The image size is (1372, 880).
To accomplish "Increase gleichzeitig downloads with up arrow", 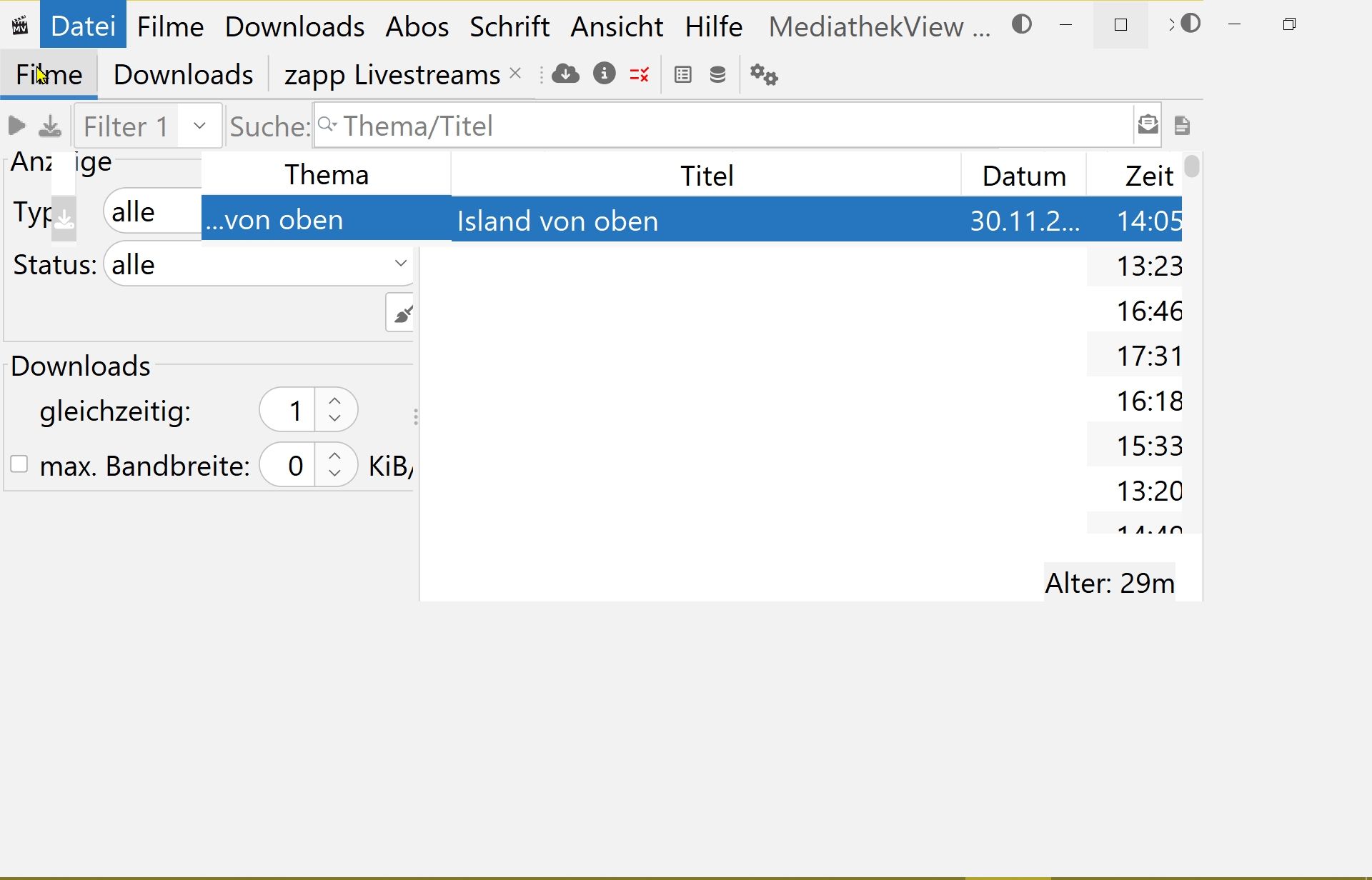I will [x=334, y=401].
